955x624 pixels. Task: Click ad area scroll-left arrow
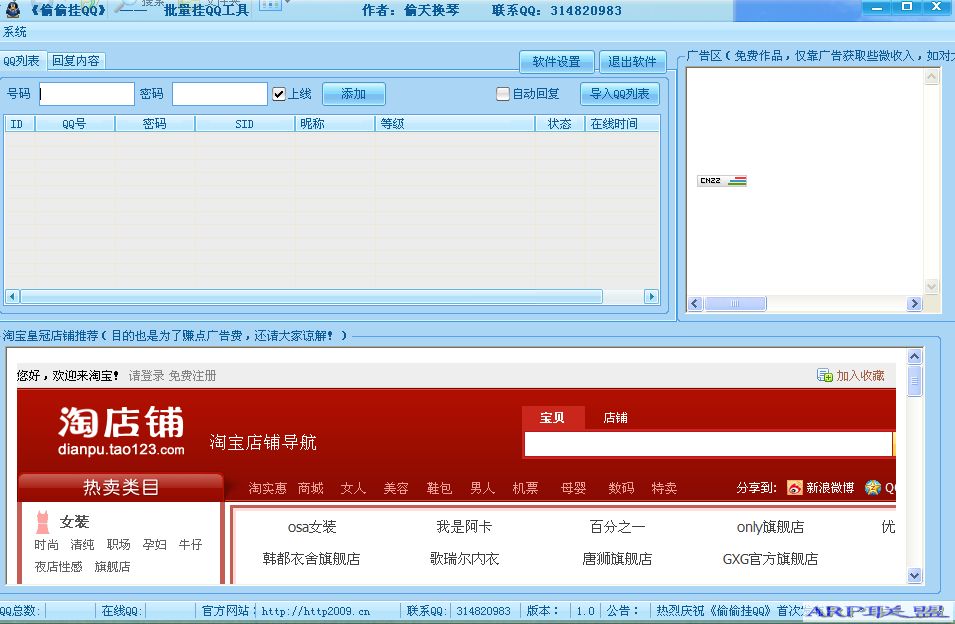pyautogui.click(x=696, y=303)
